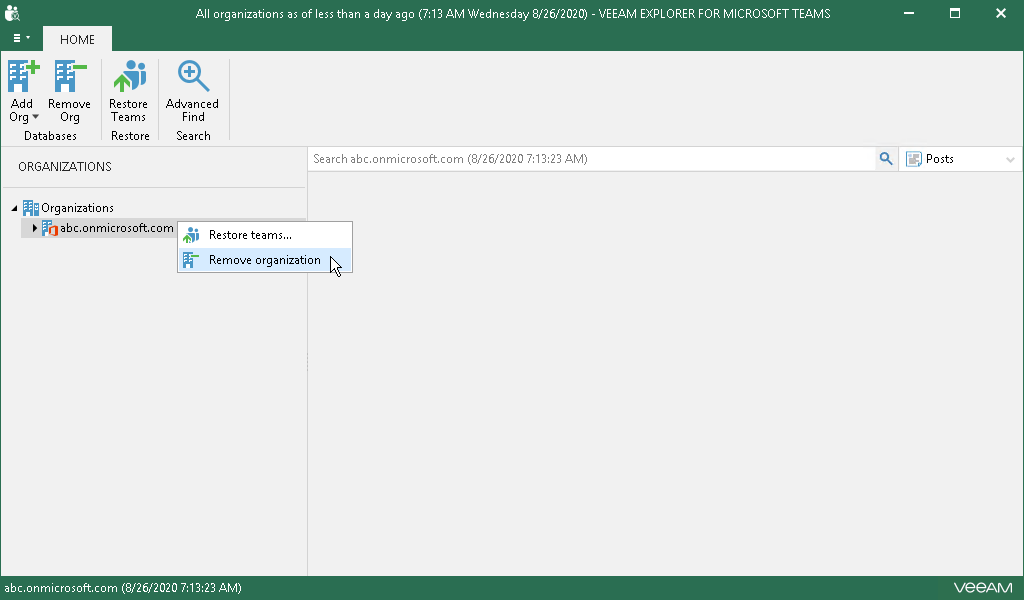This screenshot has height=600, width=1024.
Task: Maximize the Veeam Explorer window
Action: click(955, 13)
